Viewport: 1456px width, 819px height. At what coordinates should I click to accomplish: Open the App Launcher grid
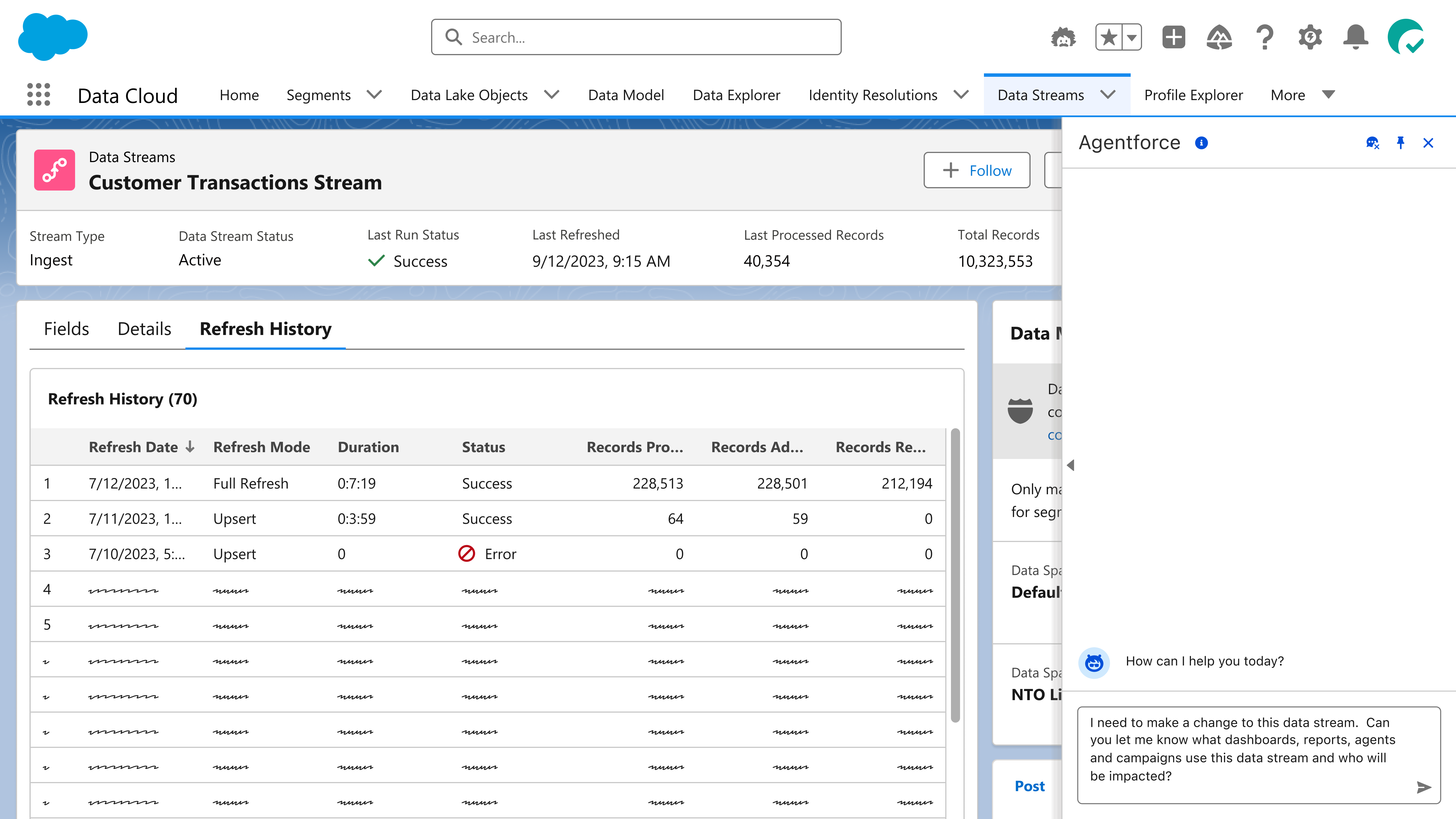[x=38, y=94]
